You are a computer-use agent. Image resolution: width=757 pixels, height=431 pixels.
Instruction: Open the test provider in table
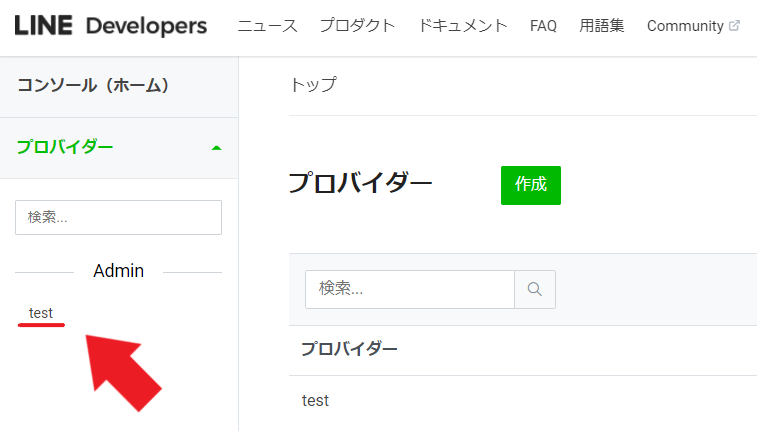point(315,401)
